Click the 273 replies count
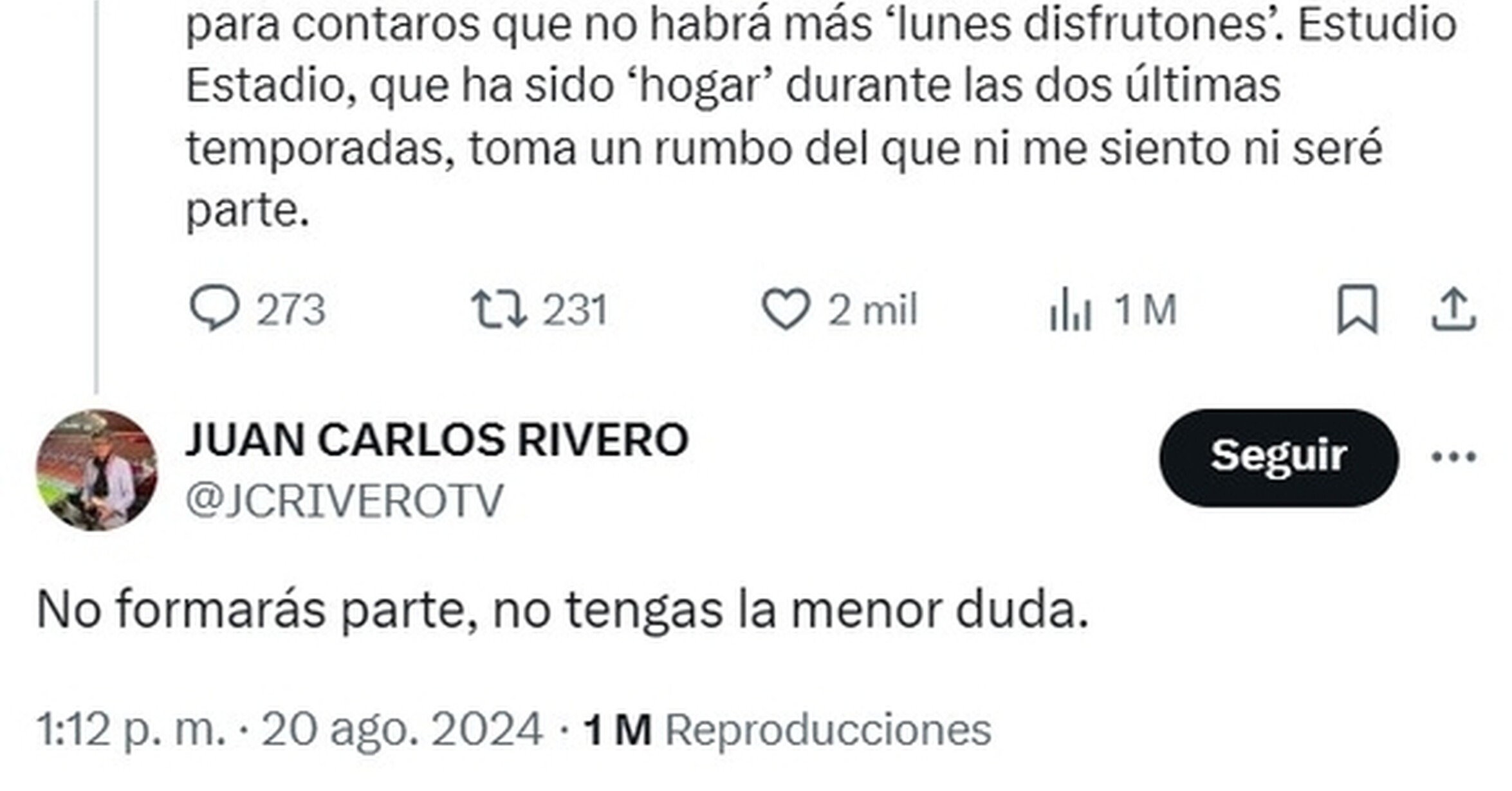Viewport: 1512px width, 791px height. click(291, 310)
